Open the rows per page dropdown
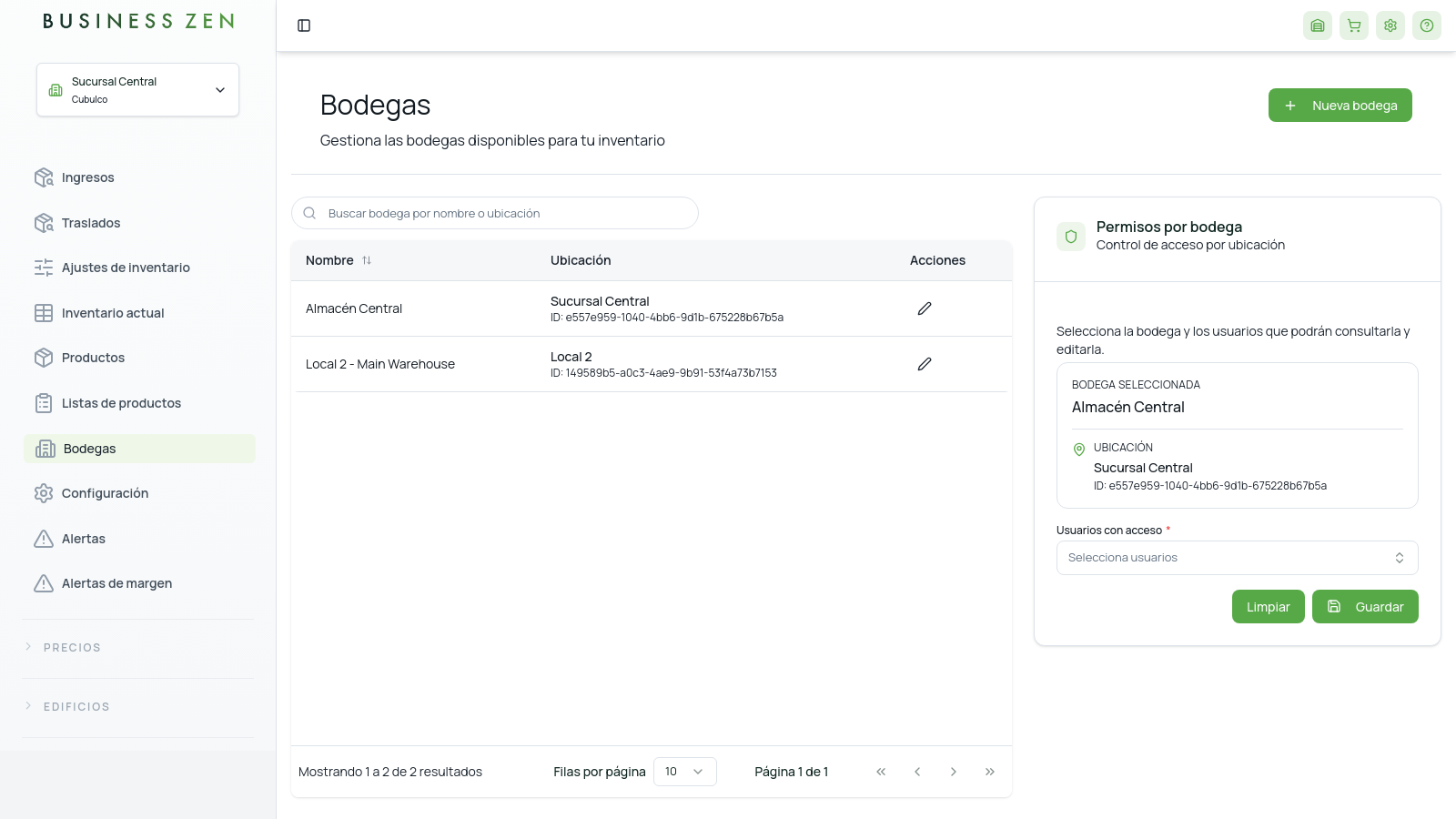 pyautogui.click(x=685, y=772)
